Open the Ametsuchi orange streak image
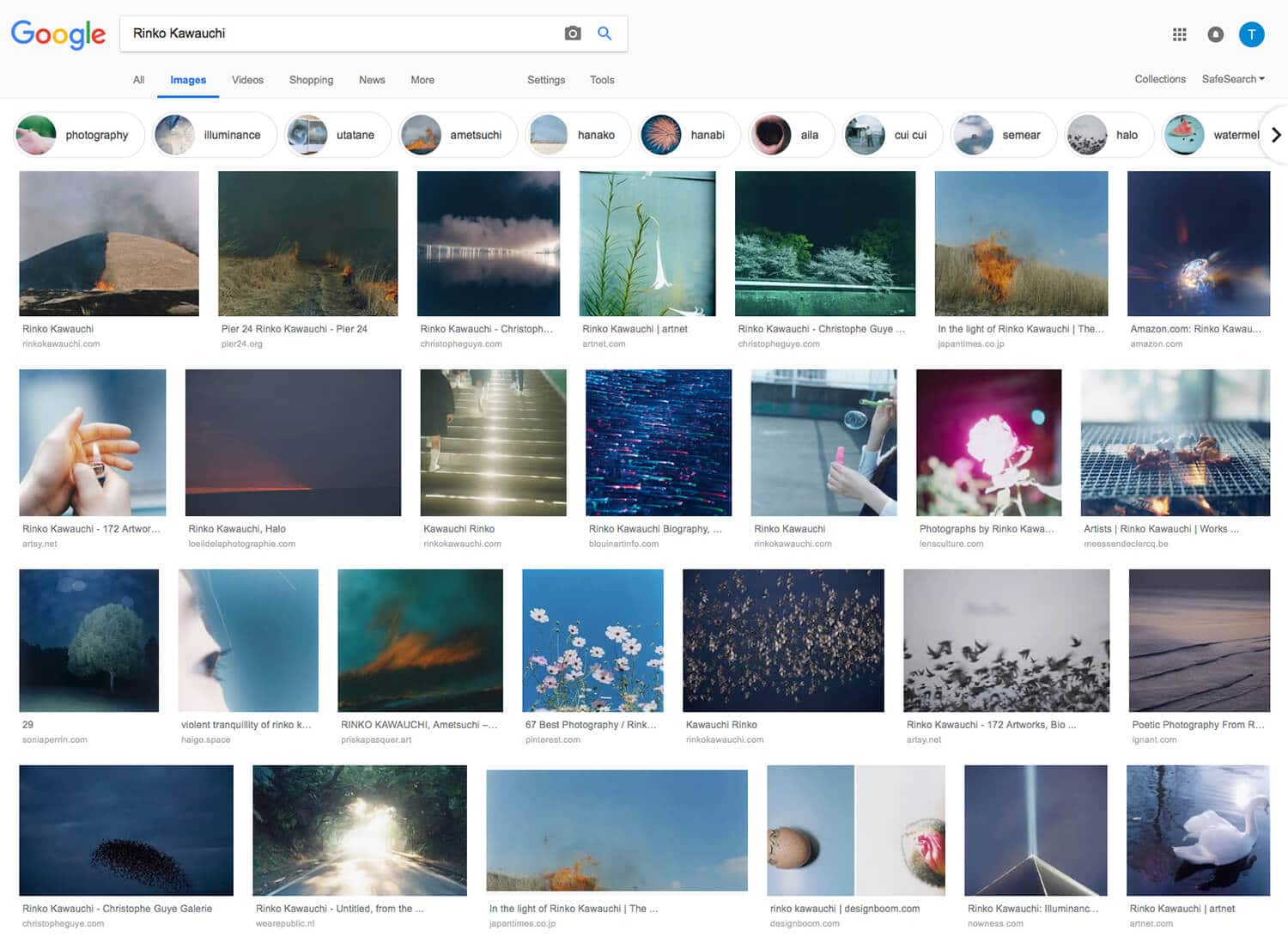Viewport: 1288px width, 949px height. click(x=421, y=641)
